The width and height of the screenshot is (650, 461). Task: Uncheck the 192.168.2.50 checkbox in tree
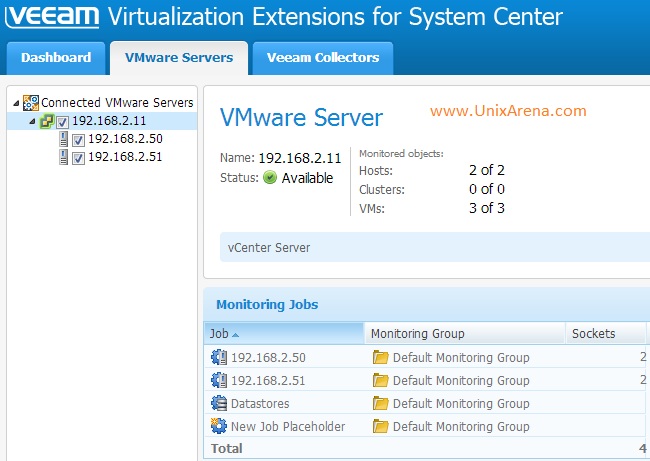[x=78, y=140]
